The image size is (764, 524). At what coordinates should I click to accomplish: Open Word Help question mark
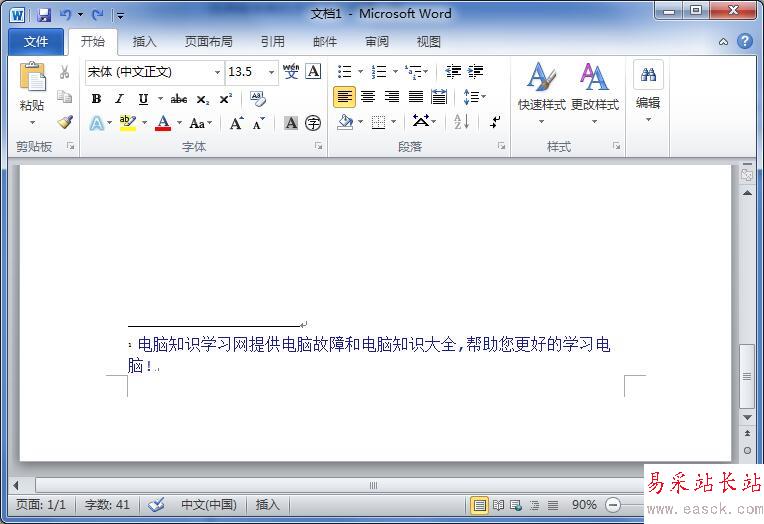(745, 41)
